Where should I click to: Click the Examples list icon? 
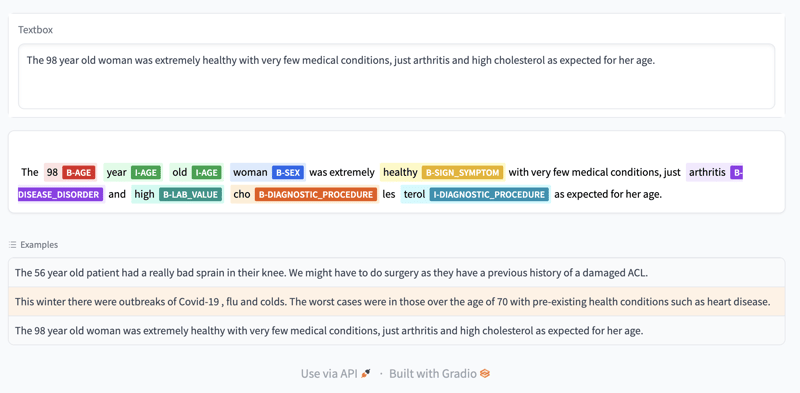(13, 245)
